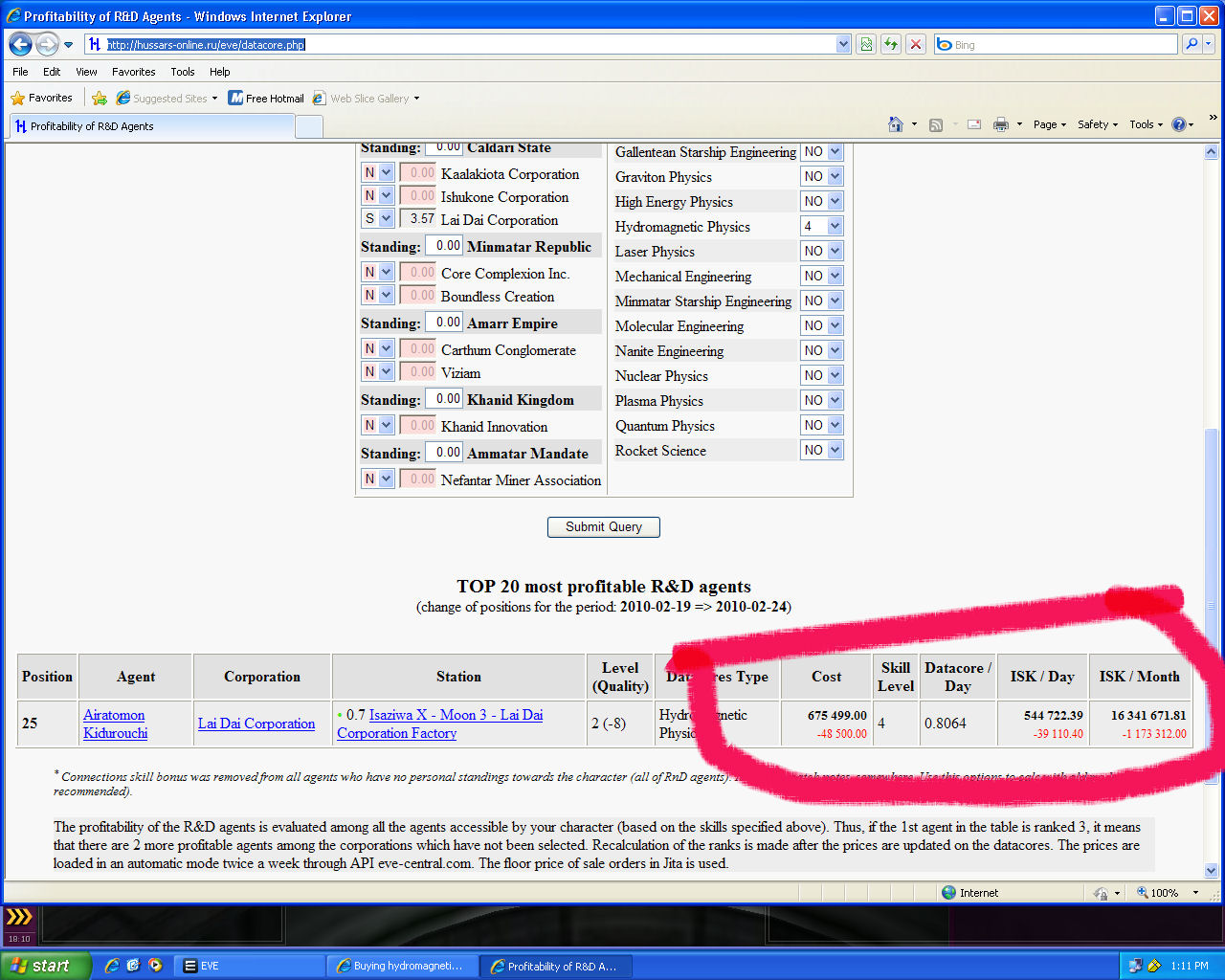
Task: Open the Khanid Innovation N dropdown
Action: 378,425
